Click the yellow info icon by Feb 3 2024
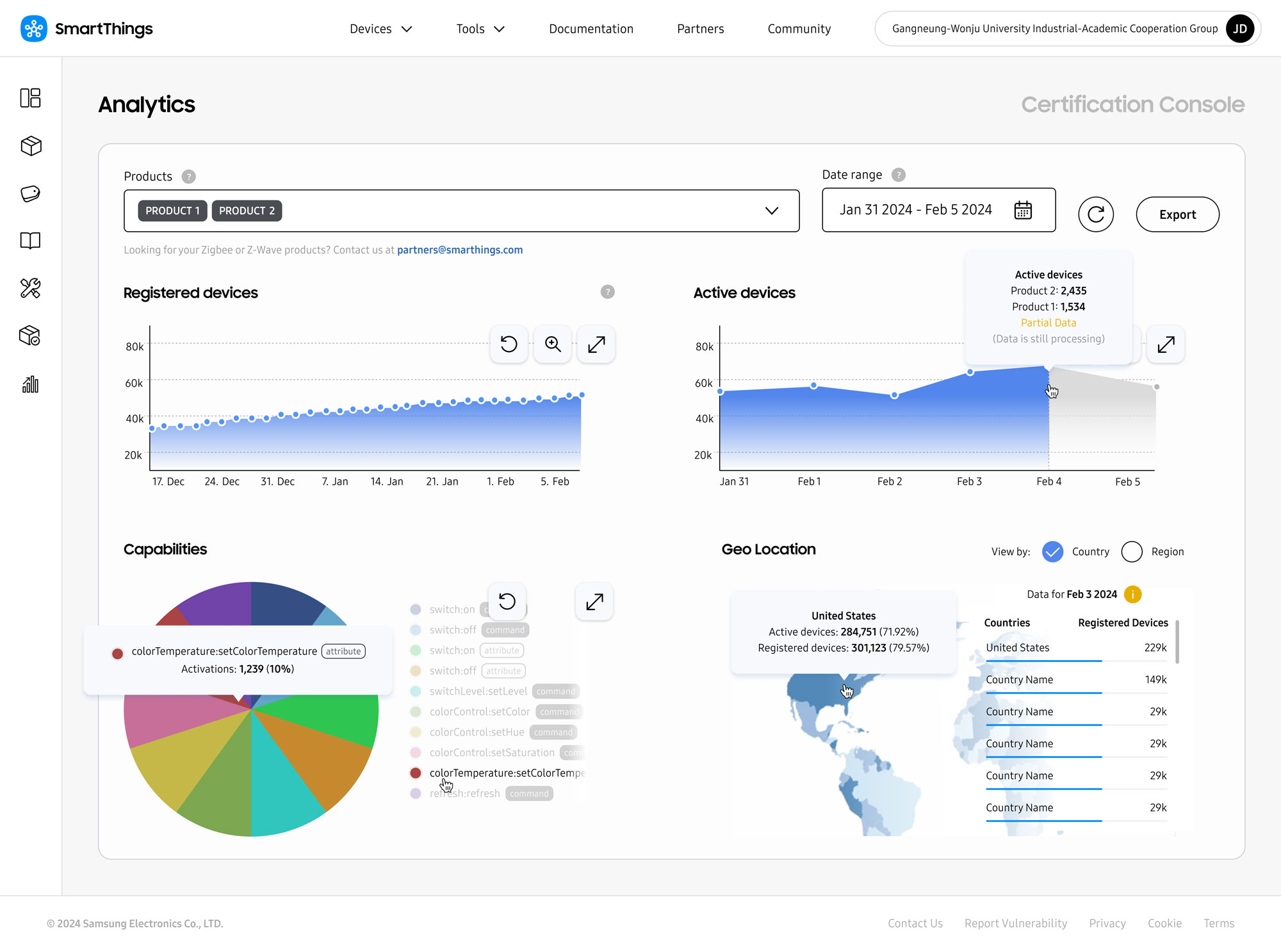 coord(1132,594)
